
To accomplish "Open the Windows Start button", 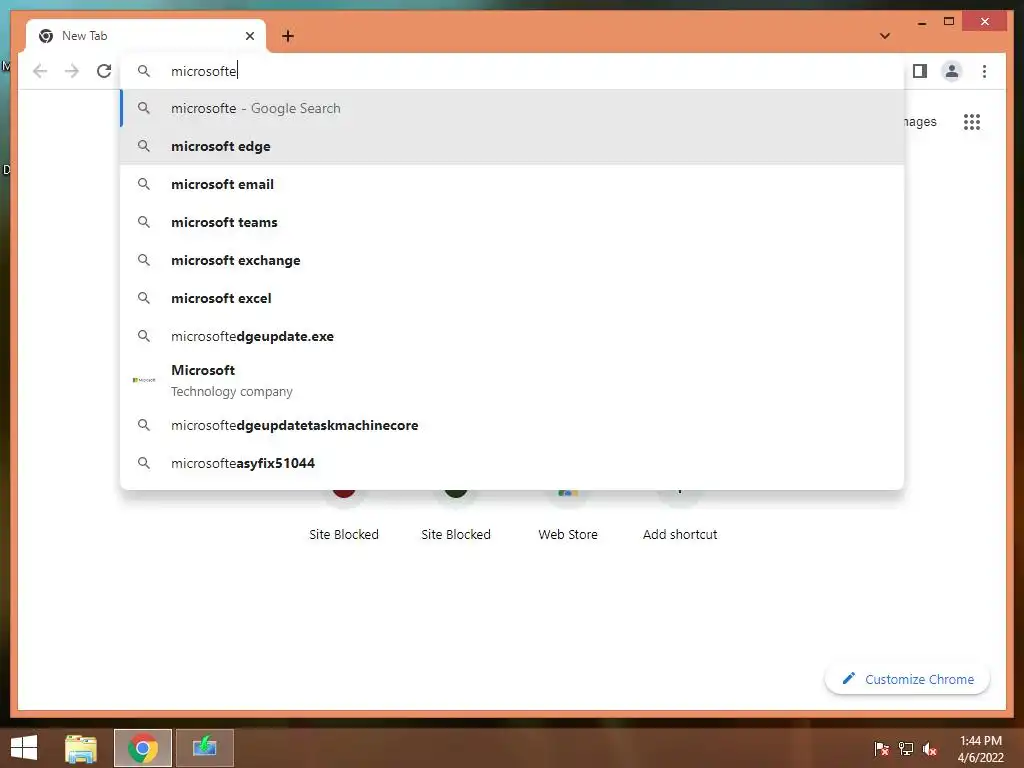I will coord(24,748).
